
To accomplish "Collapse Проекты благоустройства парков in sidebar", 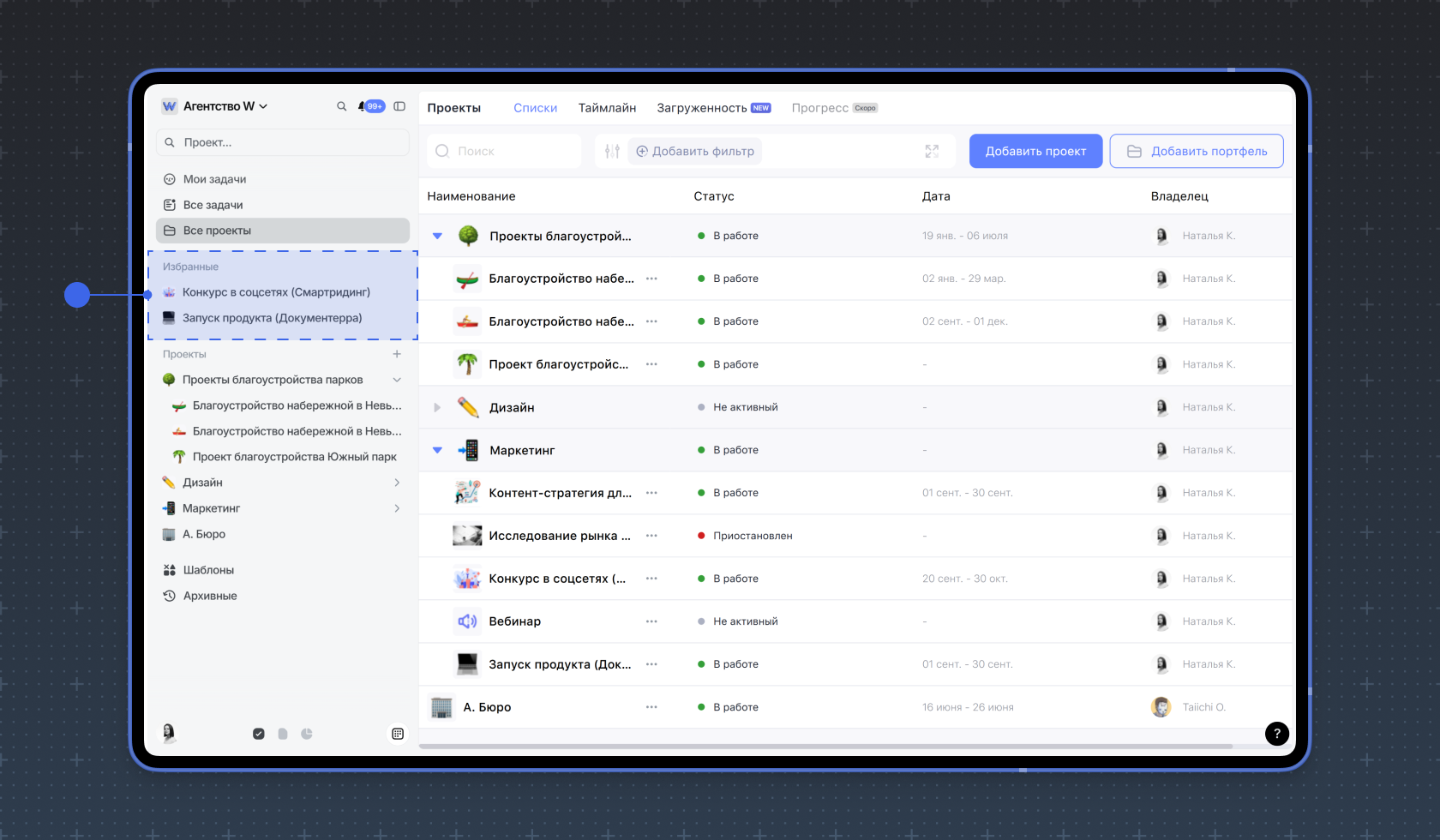I will coord(397,380).
